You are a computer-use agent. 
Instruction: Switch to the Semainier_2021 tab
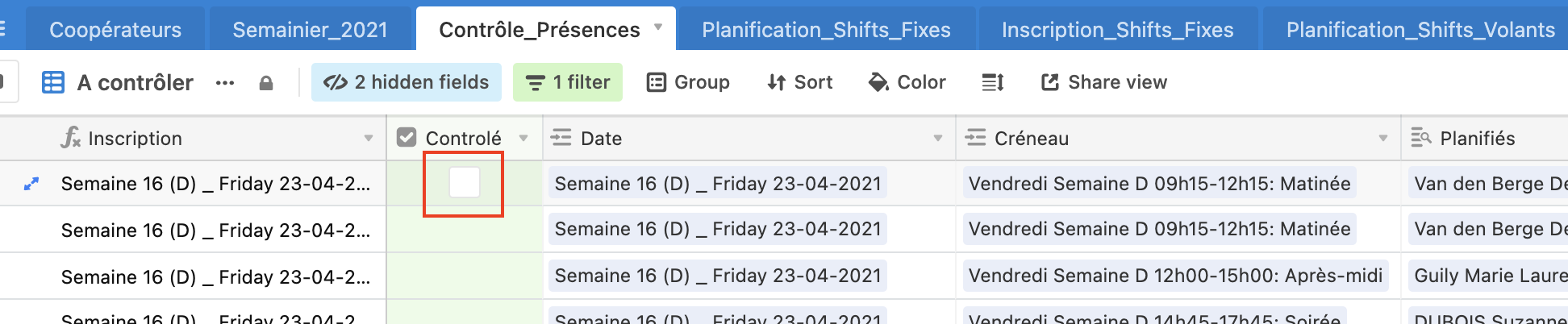click(311, 29)
